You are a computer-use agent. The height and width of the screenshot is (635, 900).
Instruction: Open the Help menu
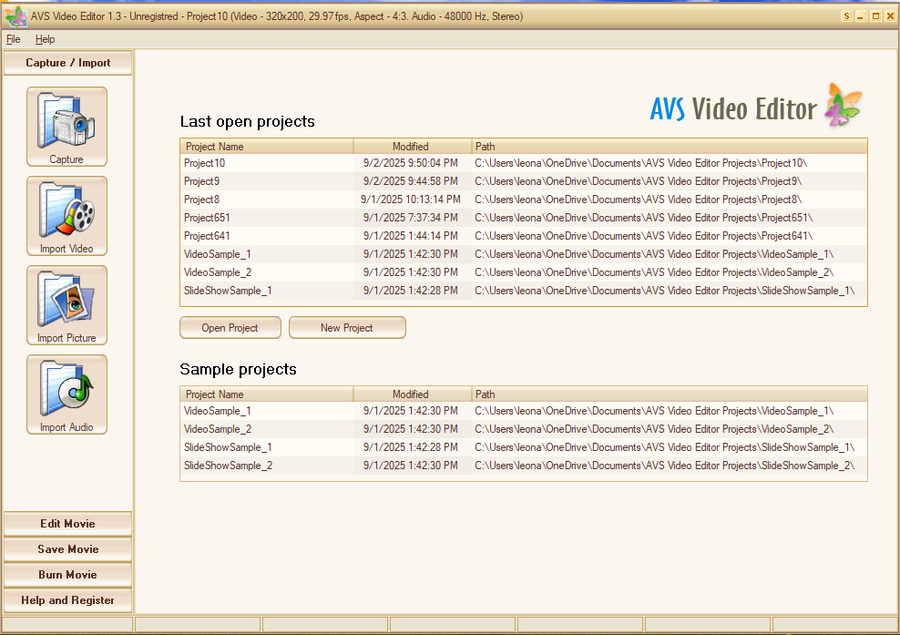point(45,39)
